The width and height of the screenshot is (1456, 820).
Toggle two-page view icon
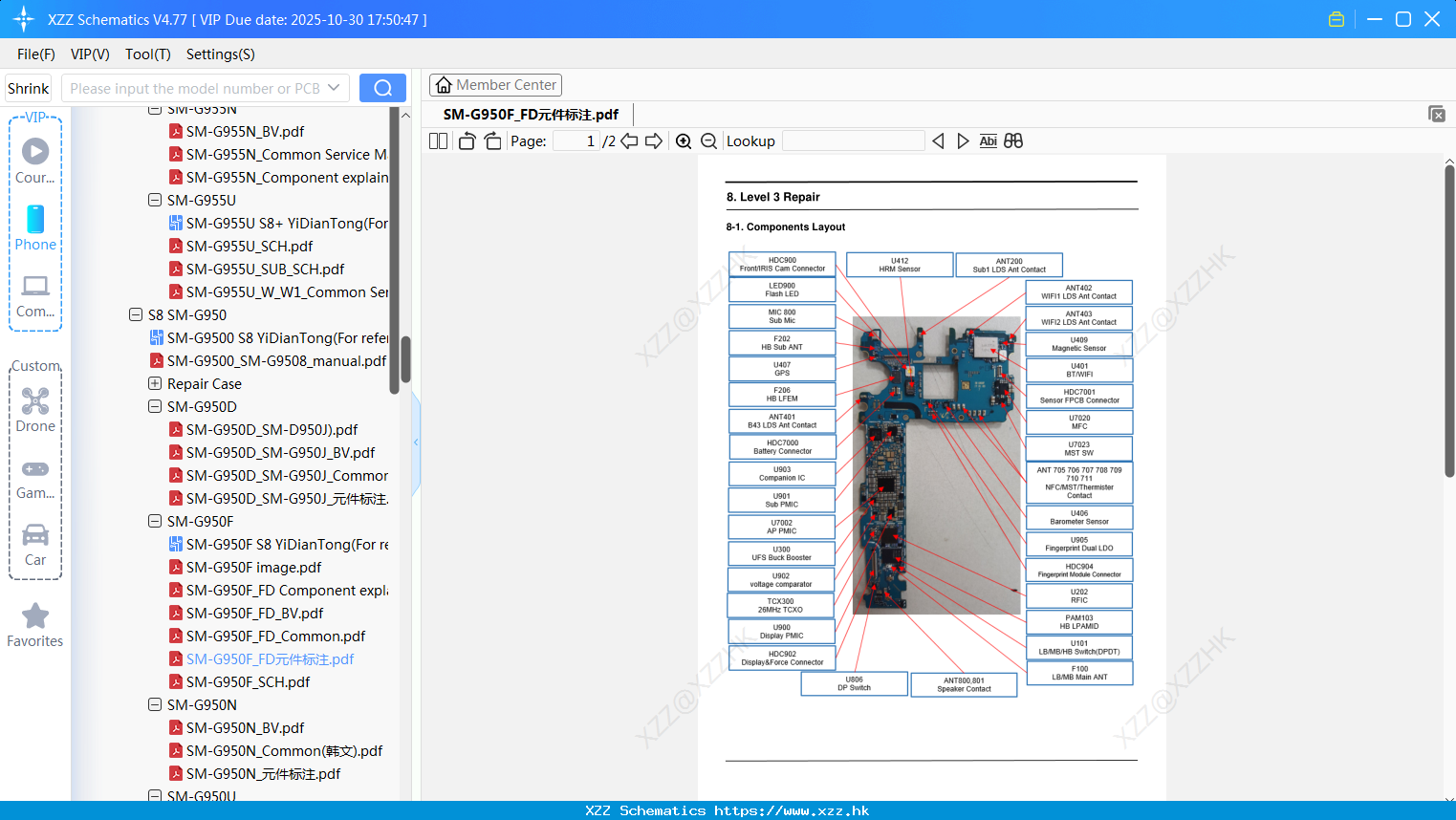pyautogui.click(x=438, y=140)
